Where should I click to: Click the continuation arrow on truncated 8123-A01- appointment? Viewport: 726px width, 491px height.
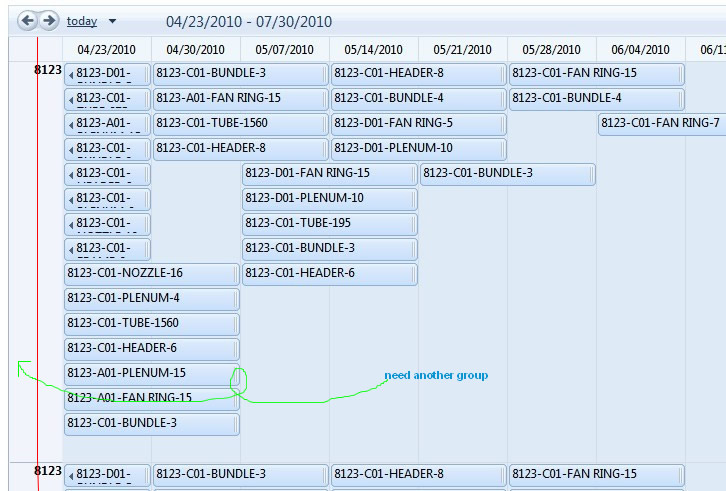click(x=71, y=125)
